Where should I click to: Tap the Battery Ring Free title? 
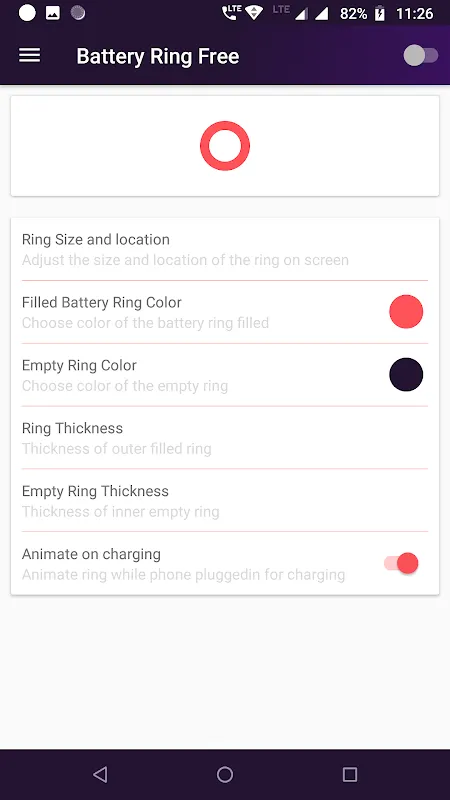tap(158, 56)
